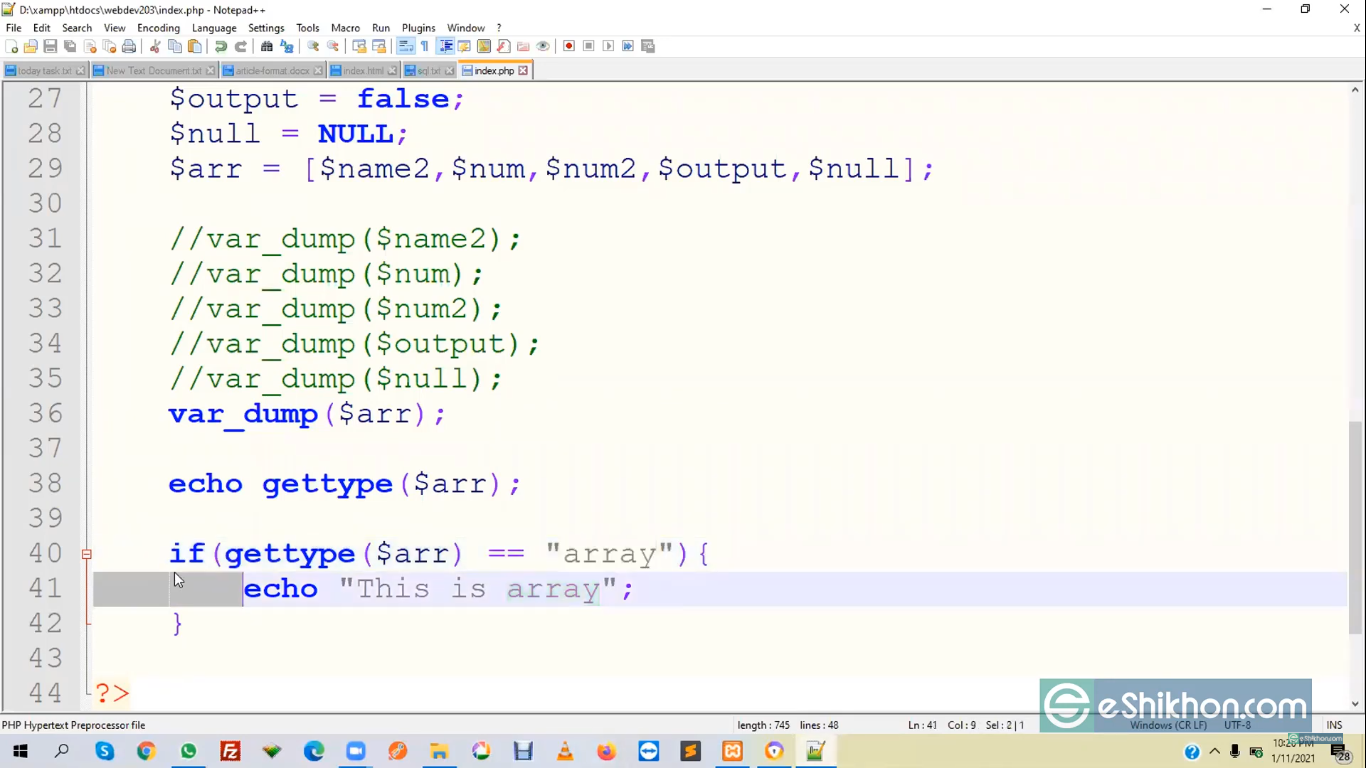
Task: Collapse the if-block fold marker at line 40
Action: click(86, 553)
